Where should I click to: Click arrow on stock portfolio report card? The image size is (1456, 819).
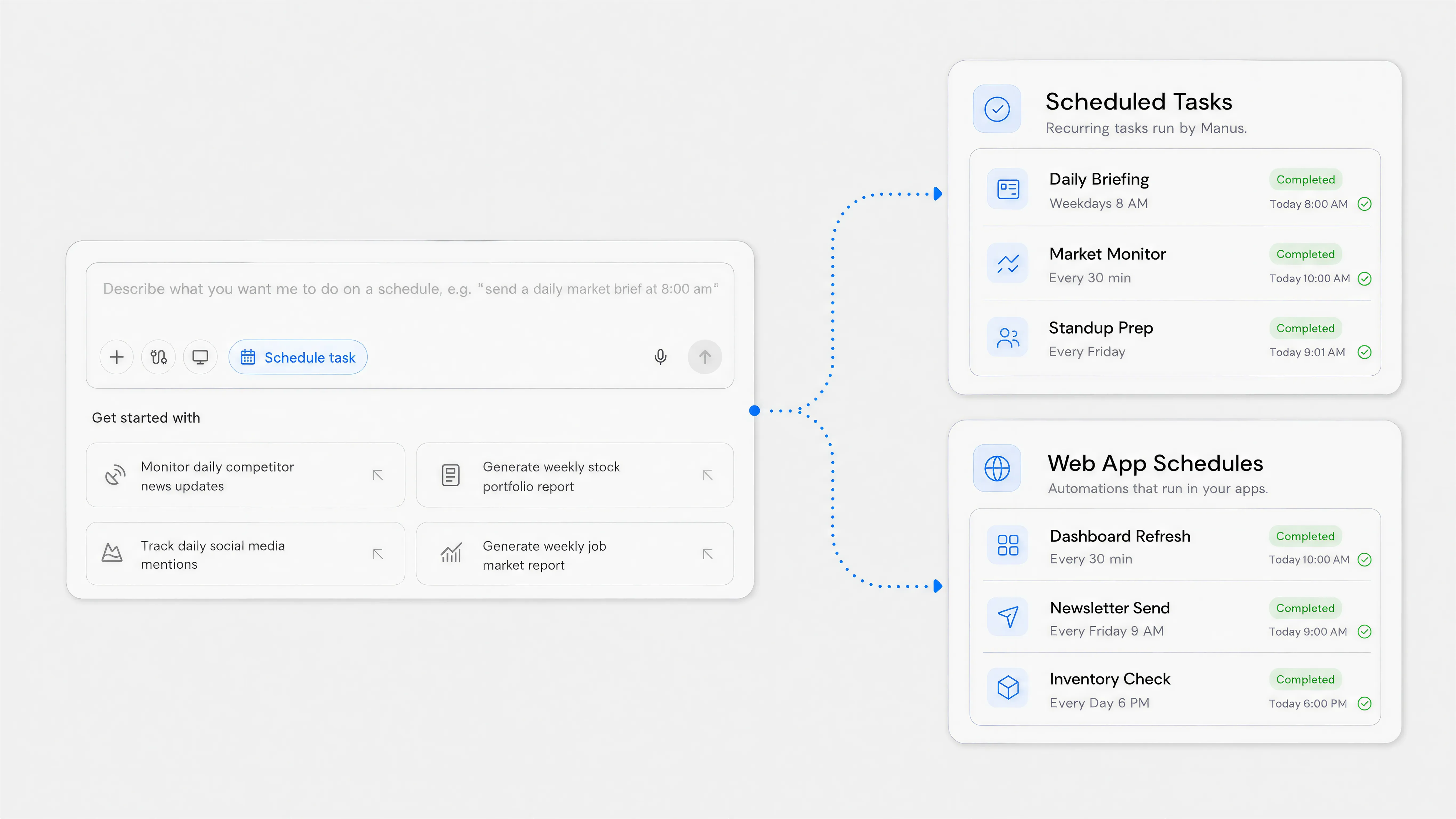point(708,475)
